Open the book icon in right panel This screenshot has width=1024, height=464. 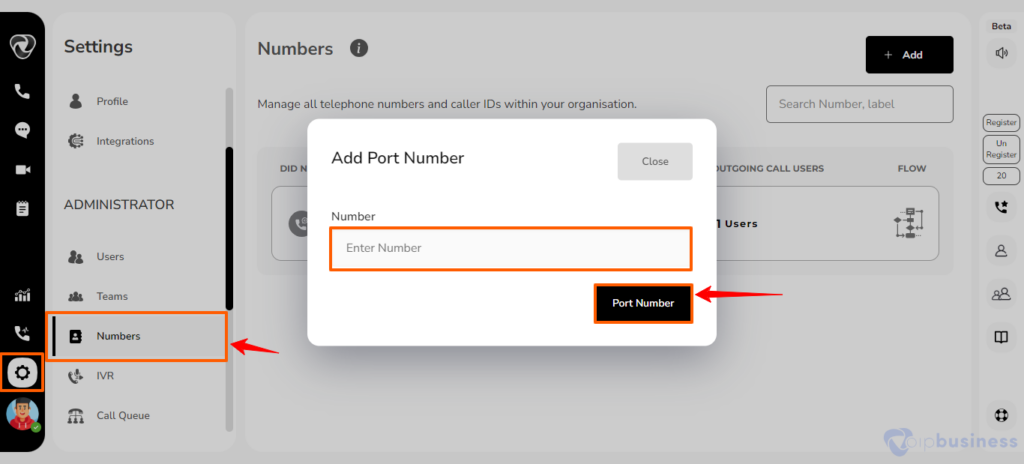1001,337
